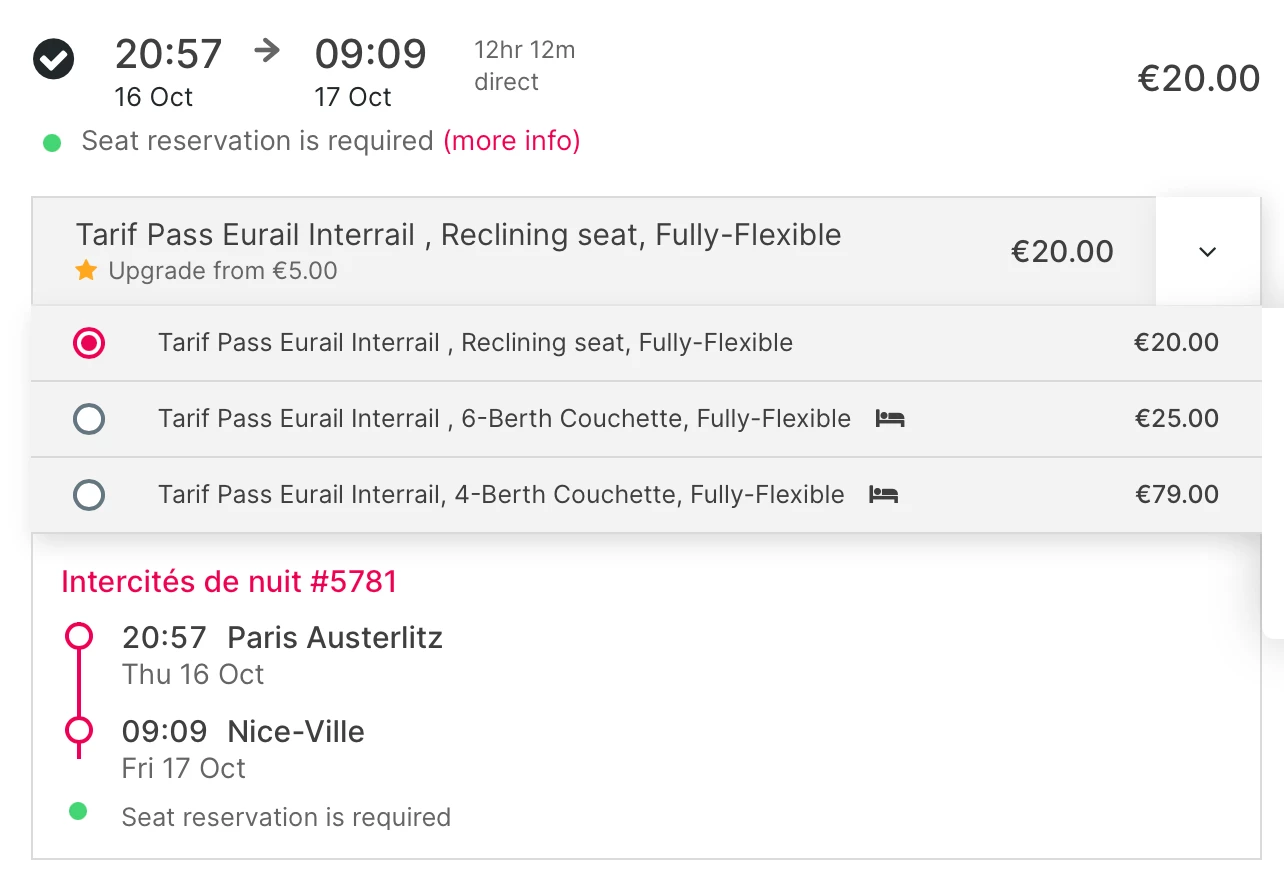Open the more info link

[511, 141]
